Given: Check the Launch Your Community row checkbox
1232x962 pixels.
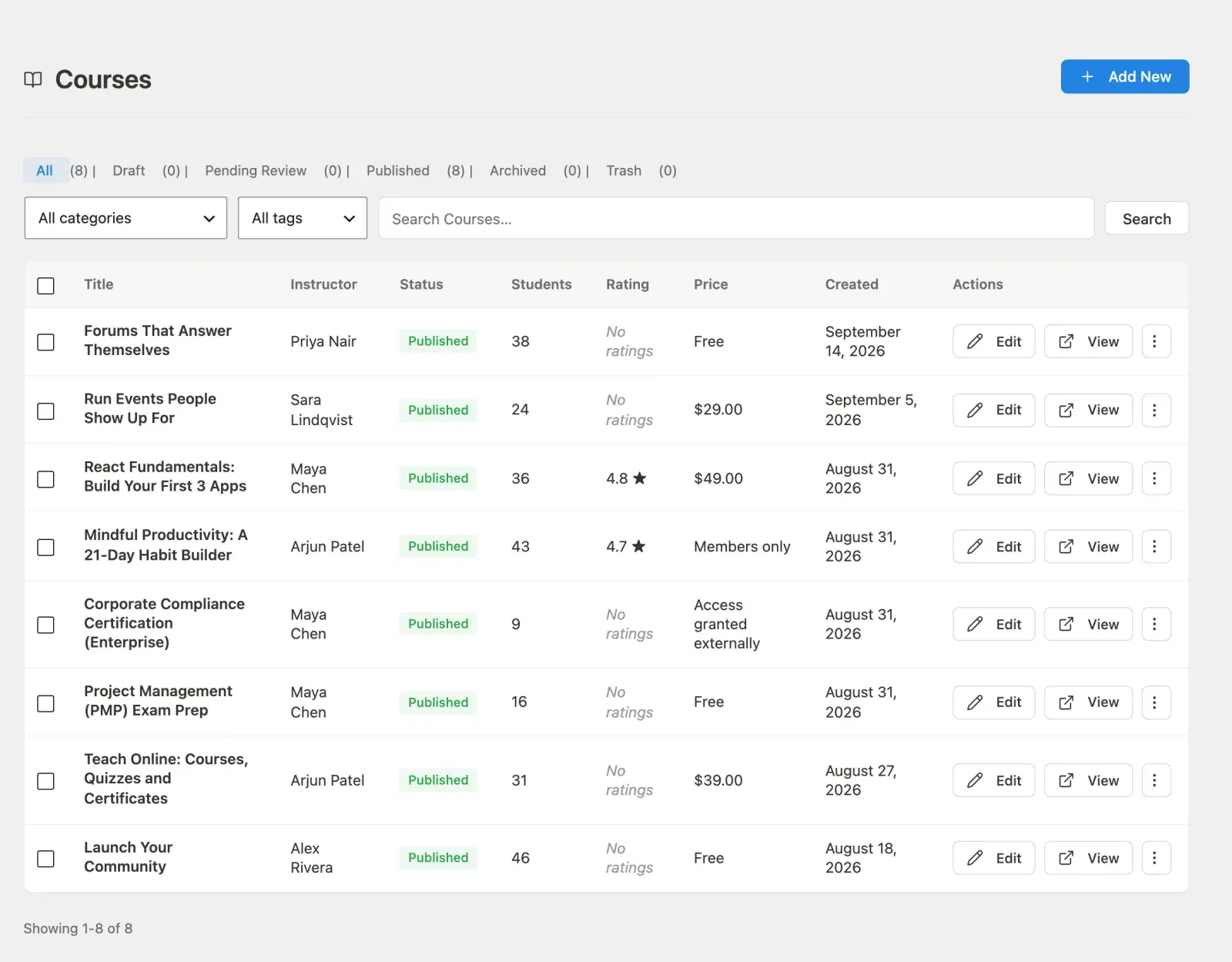Looking at the screenshot, I should (46, 859).
